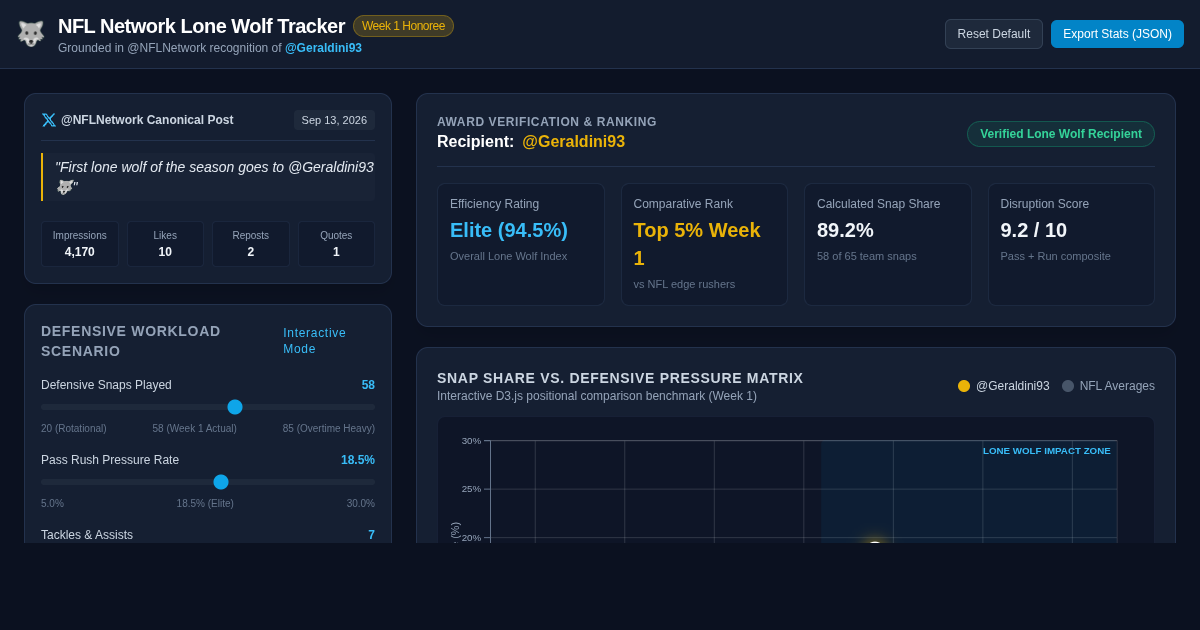Click the Disruption Score 9.2 / 10 value
Screen dimensions: 1200x630
1034,230
